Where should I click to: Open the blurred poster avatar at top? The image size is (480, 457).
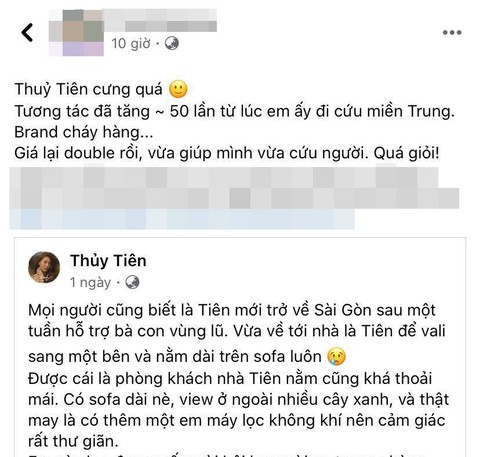coord(76,32)
